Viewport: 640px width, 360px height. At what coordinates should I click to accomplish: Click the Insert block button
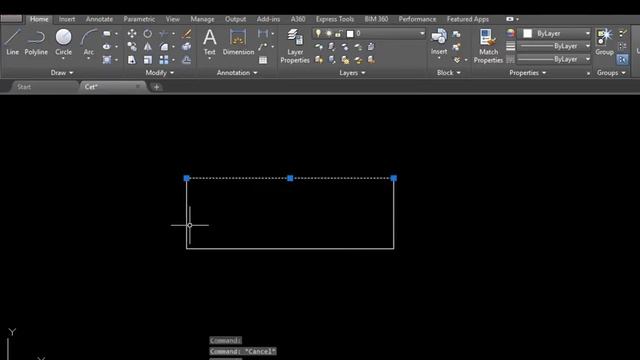coord(439,42)
